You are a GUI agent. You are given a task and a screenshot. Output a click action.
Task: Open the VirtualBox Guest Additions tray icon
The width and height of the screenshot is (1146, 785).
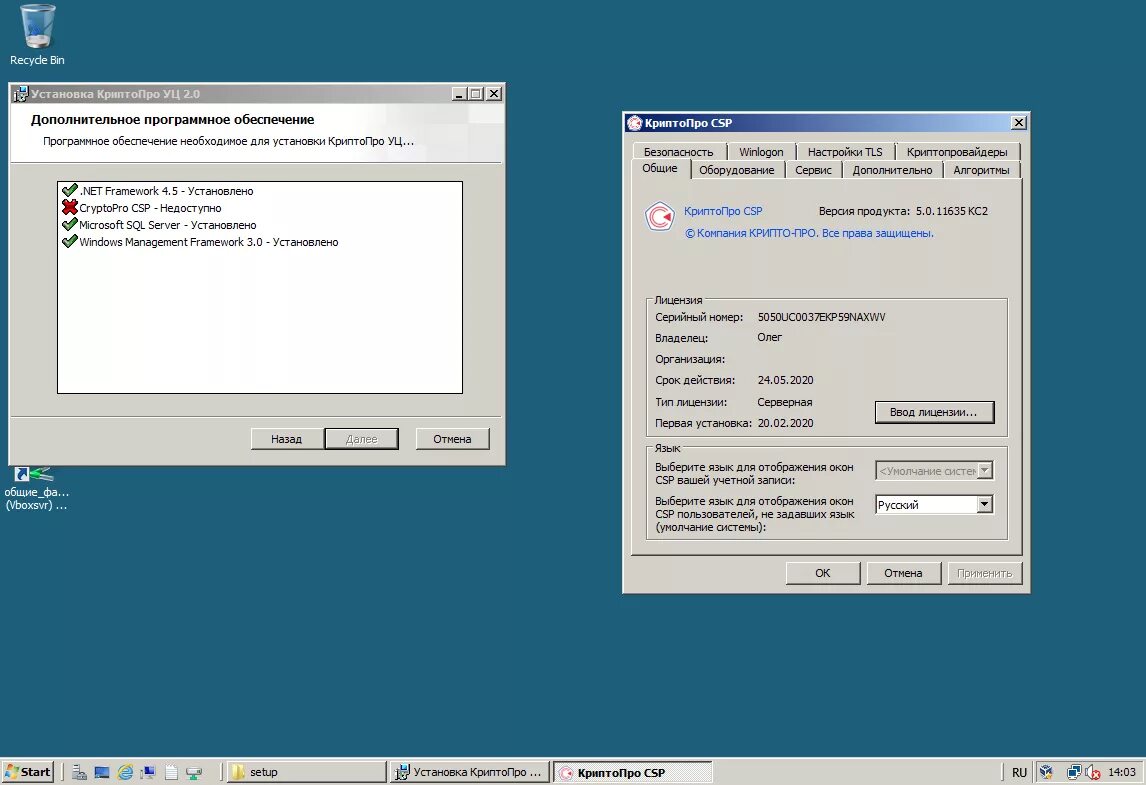click(x=1046, y=772)
